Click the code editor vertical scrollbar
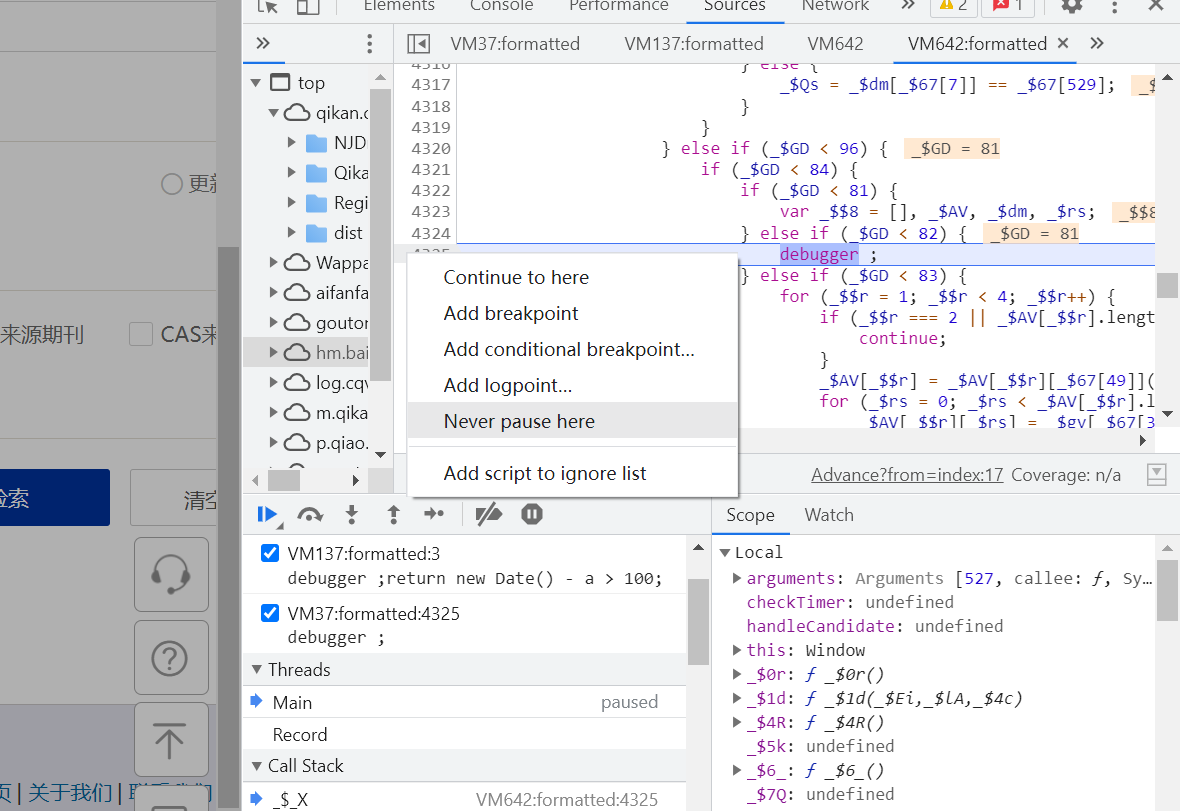Viewport: 1180px width, 811px height. pos(1167,285)
